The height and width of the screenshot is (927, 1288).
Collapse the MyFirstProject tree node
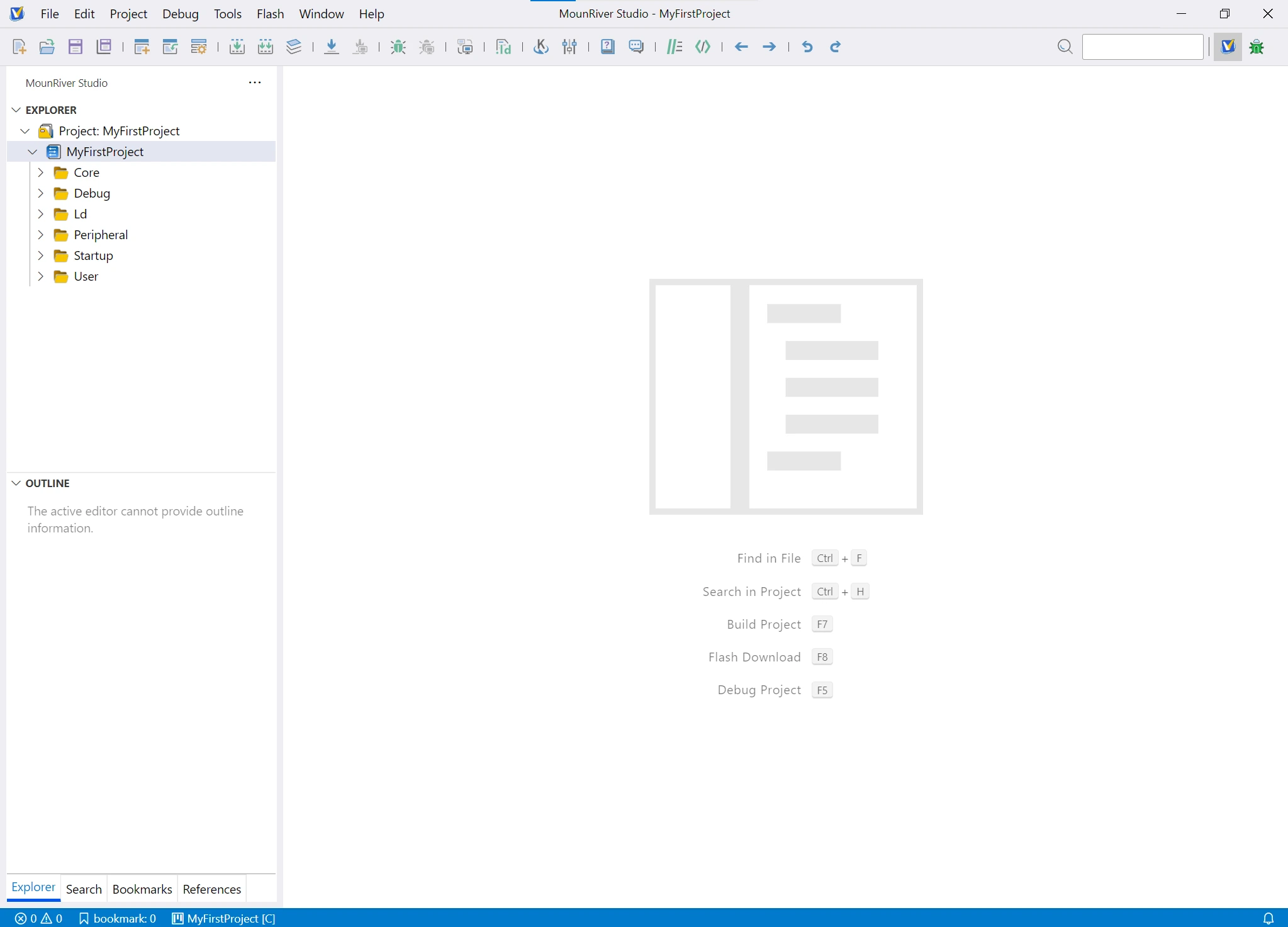[33, 152]
